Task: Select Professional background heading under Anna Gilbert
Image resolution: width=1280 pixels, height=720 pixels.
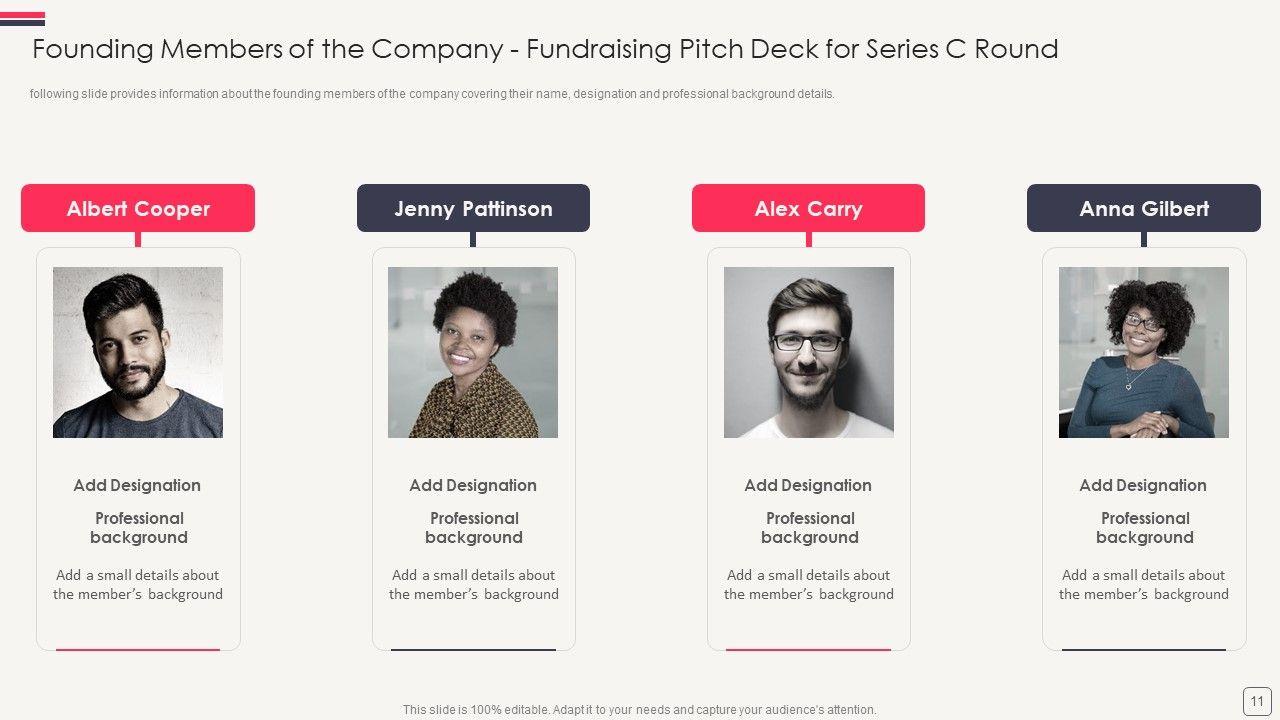Action: (x=1145, y=527)
